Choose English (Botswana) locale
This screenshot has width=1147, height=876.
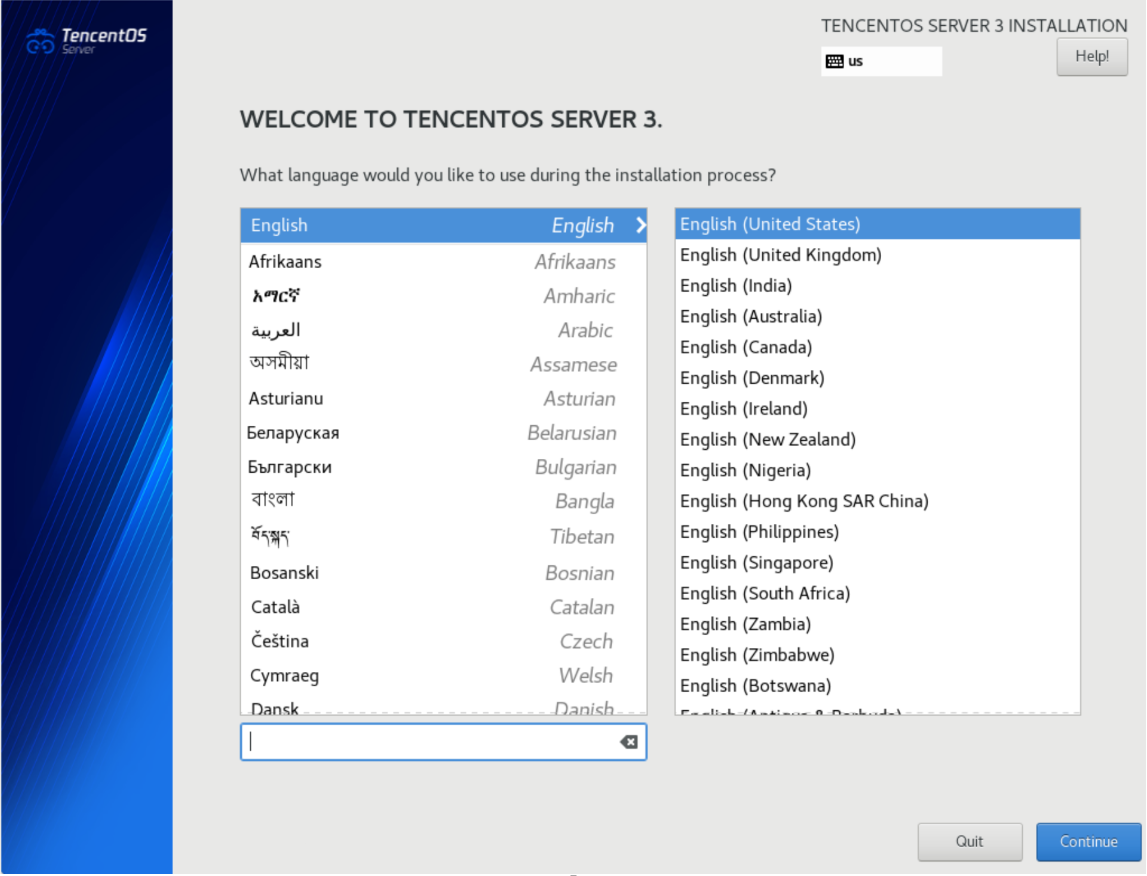(x=877, y=685)
